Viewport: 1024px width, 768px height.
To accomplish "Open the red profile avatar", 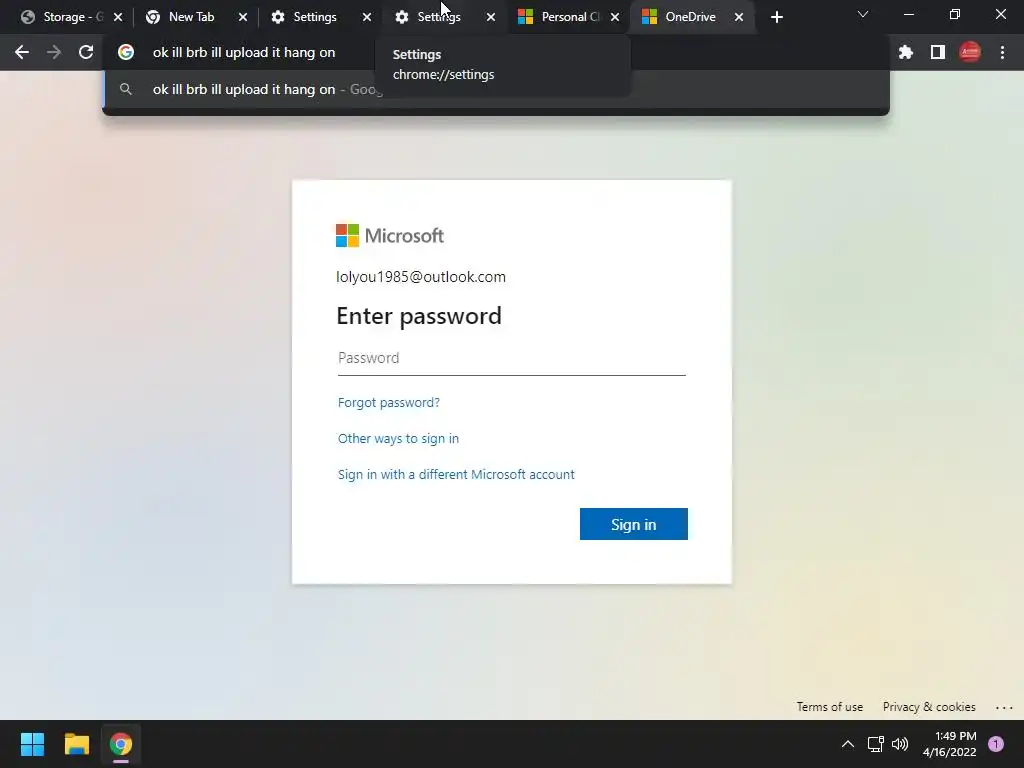I will [970, 52].
